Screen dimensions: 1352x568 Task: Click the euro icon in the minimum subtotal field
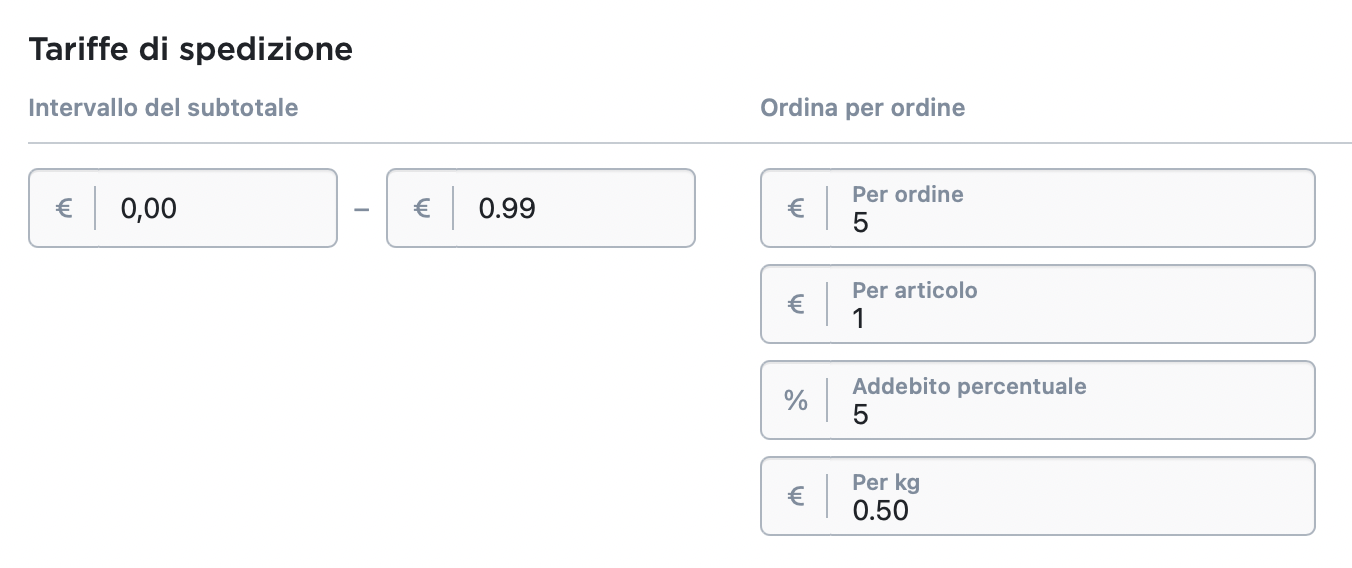(64, 208)
